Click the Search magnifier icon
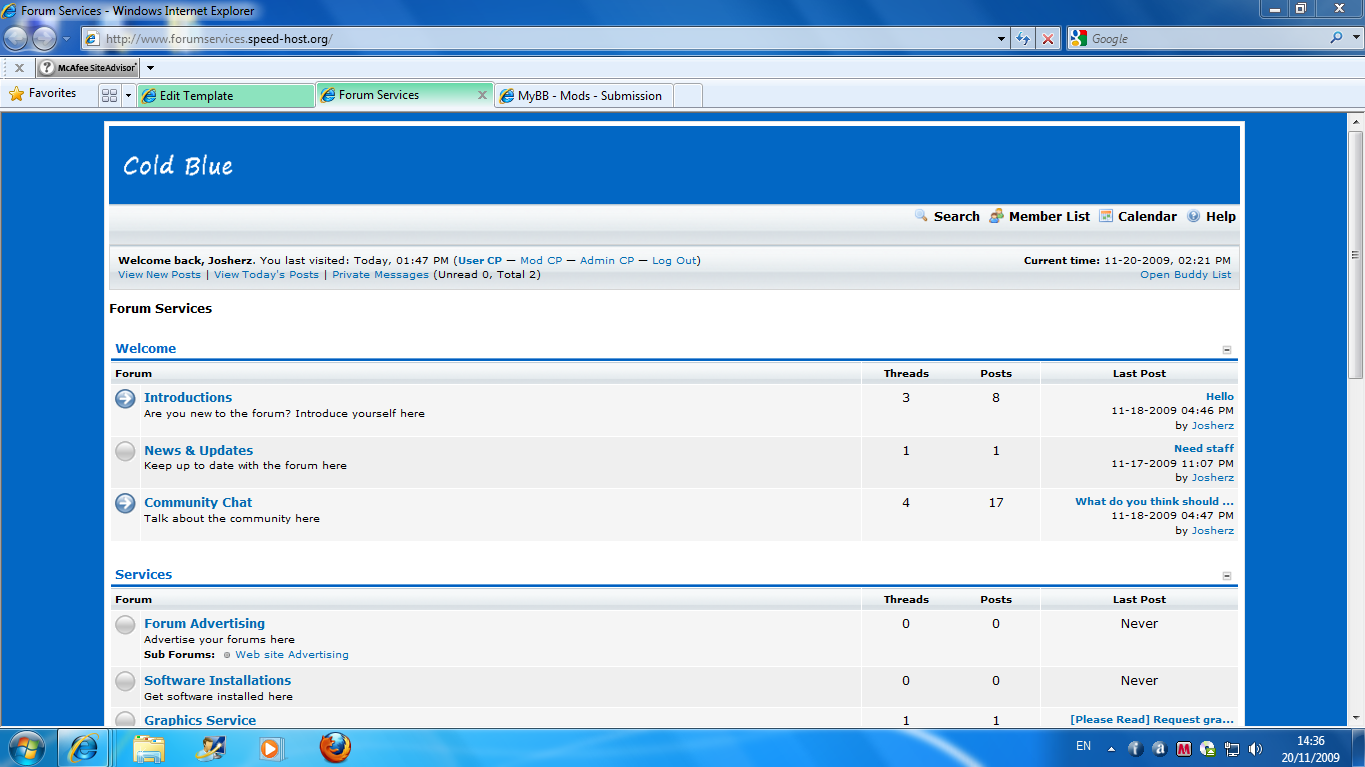 pyautogui.click(x=921, y=216)
